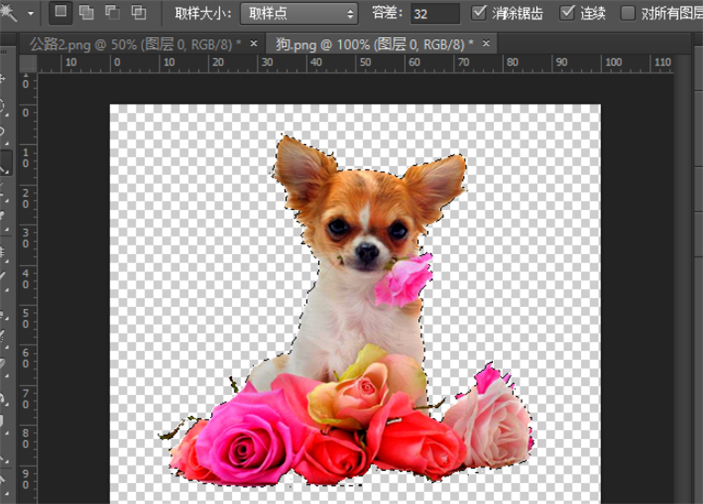Image resolution: width=703 pixels, height=504 pixels.
Task: Open the Magic Wand tool preset picker arrow
Action: [30, 13]
